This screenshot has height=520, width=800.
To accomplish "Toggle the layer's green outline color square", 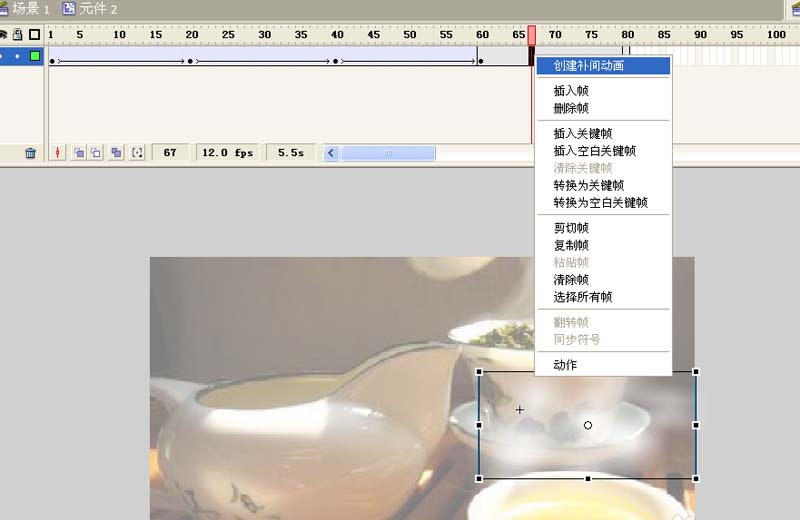I will pos(35,56).
